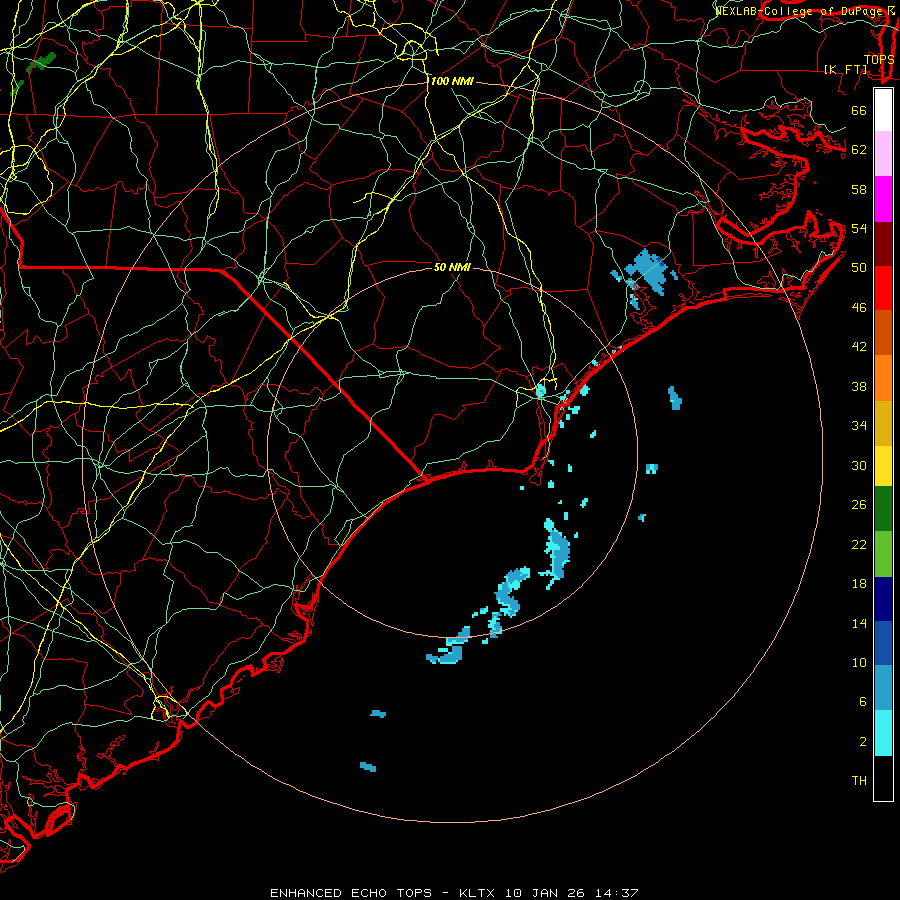Click the bright orange legend swatch
This screenshot has width=900, height=900.
click(883, 378)
